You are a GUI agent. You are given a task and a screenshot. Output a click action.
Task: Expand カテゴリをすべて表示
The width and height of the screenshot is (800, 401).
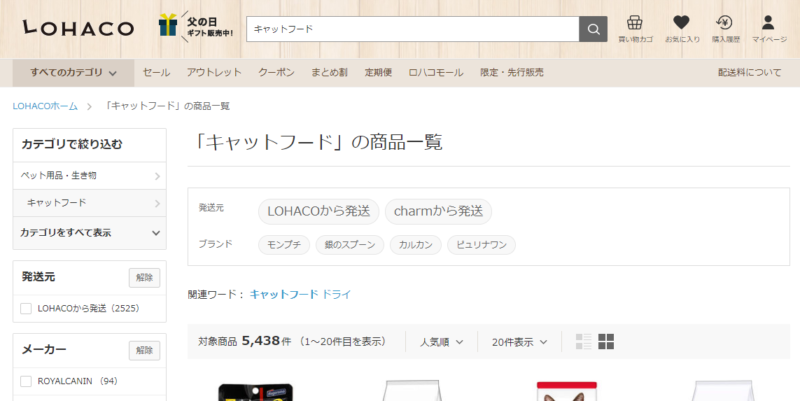point(90,233)
